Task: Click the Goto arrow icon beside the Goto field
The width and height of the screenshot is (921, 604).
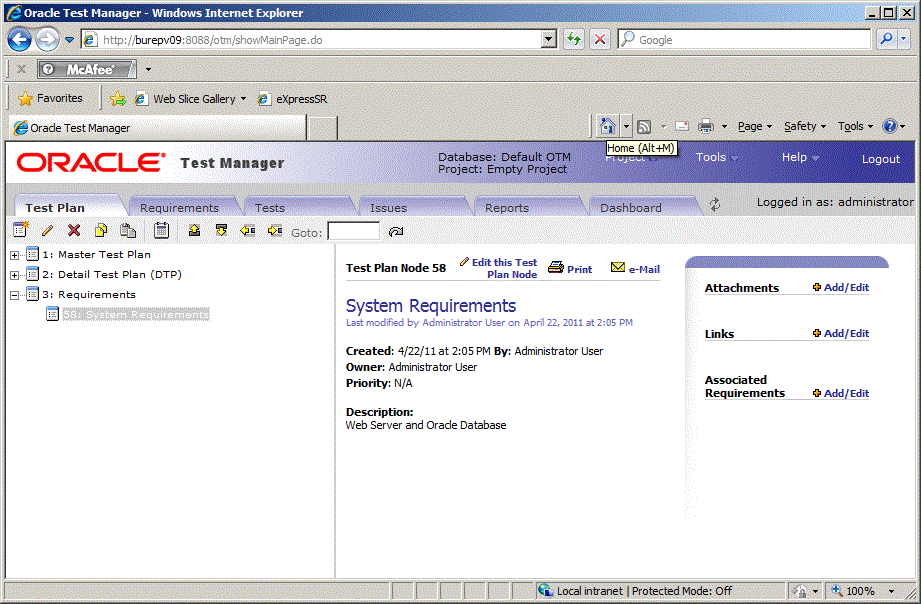Action: [396, 232]
